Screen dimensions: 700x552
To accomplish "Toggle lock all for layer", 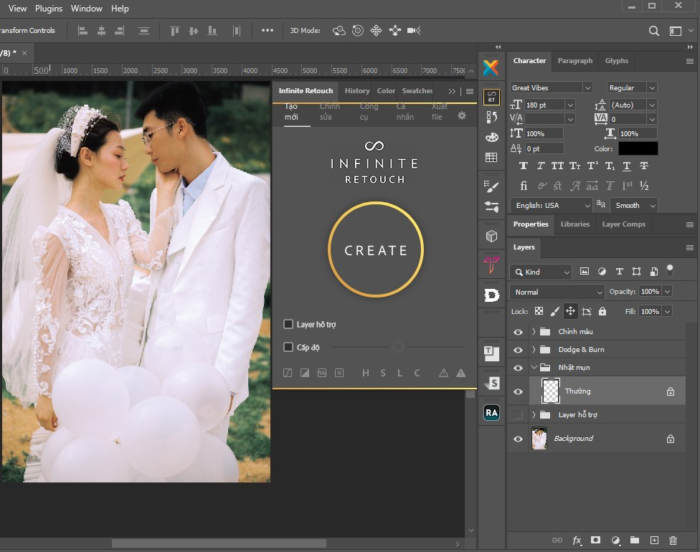I will click(602, 311).
